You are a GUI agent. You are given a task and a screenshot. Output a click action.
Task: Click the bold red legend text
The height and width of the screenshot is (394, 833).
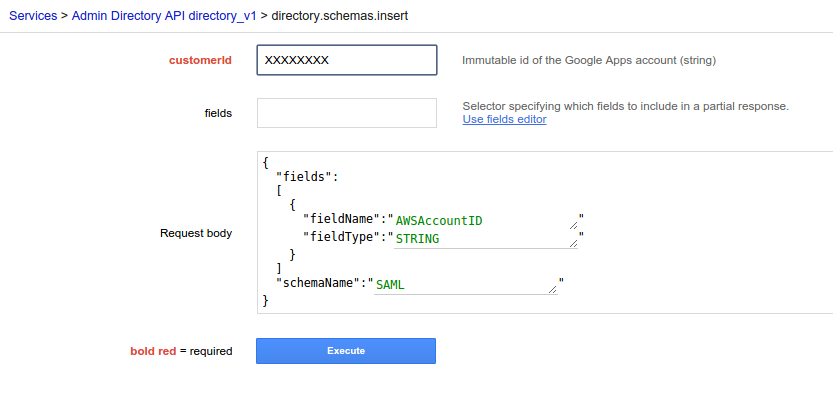pos(153,351)
